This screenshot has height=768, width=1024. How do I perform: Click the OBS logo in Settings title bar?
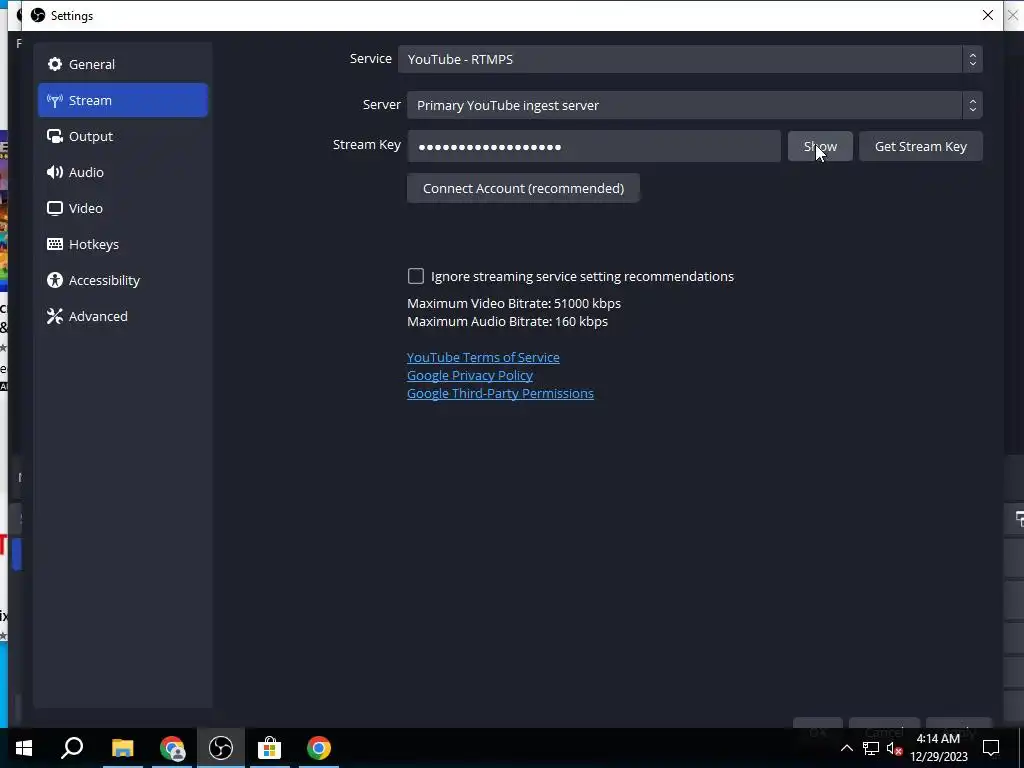coord(38,15)
